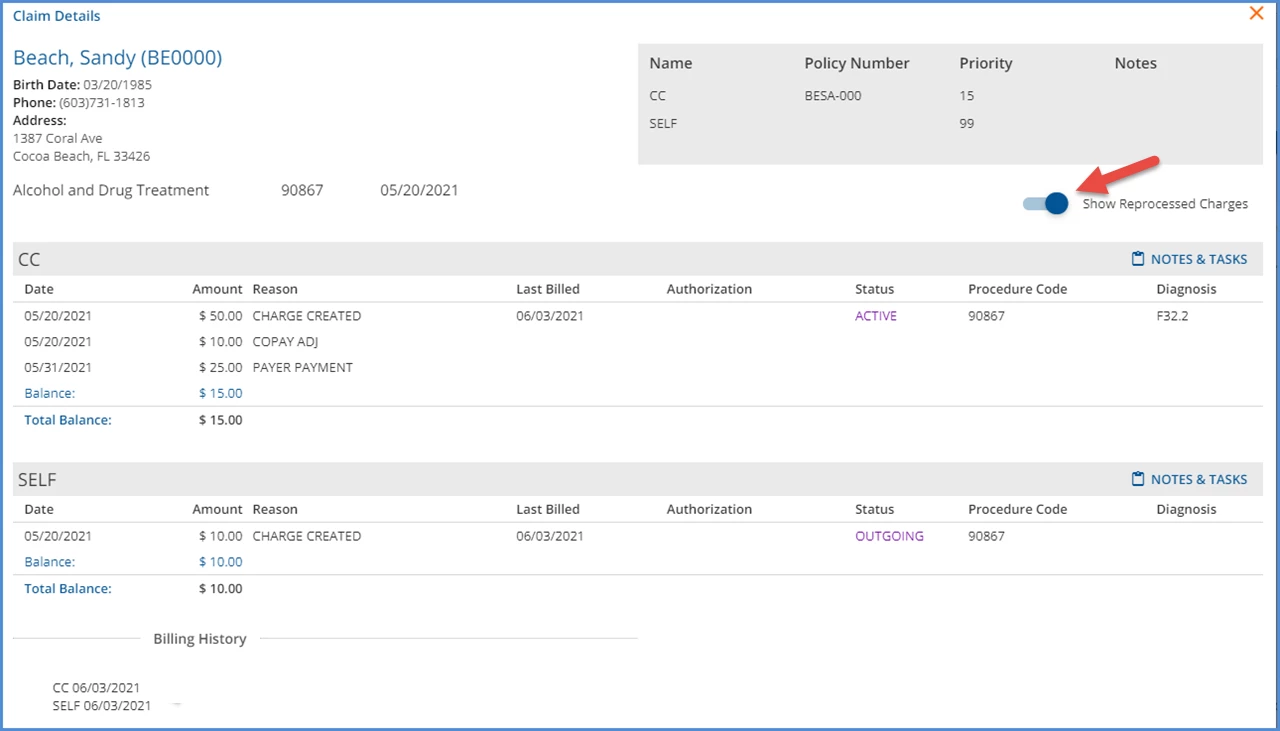Click address line 1387 Coral Ave
Screen dimensions: 1280x731
click(x=58, y=139)
